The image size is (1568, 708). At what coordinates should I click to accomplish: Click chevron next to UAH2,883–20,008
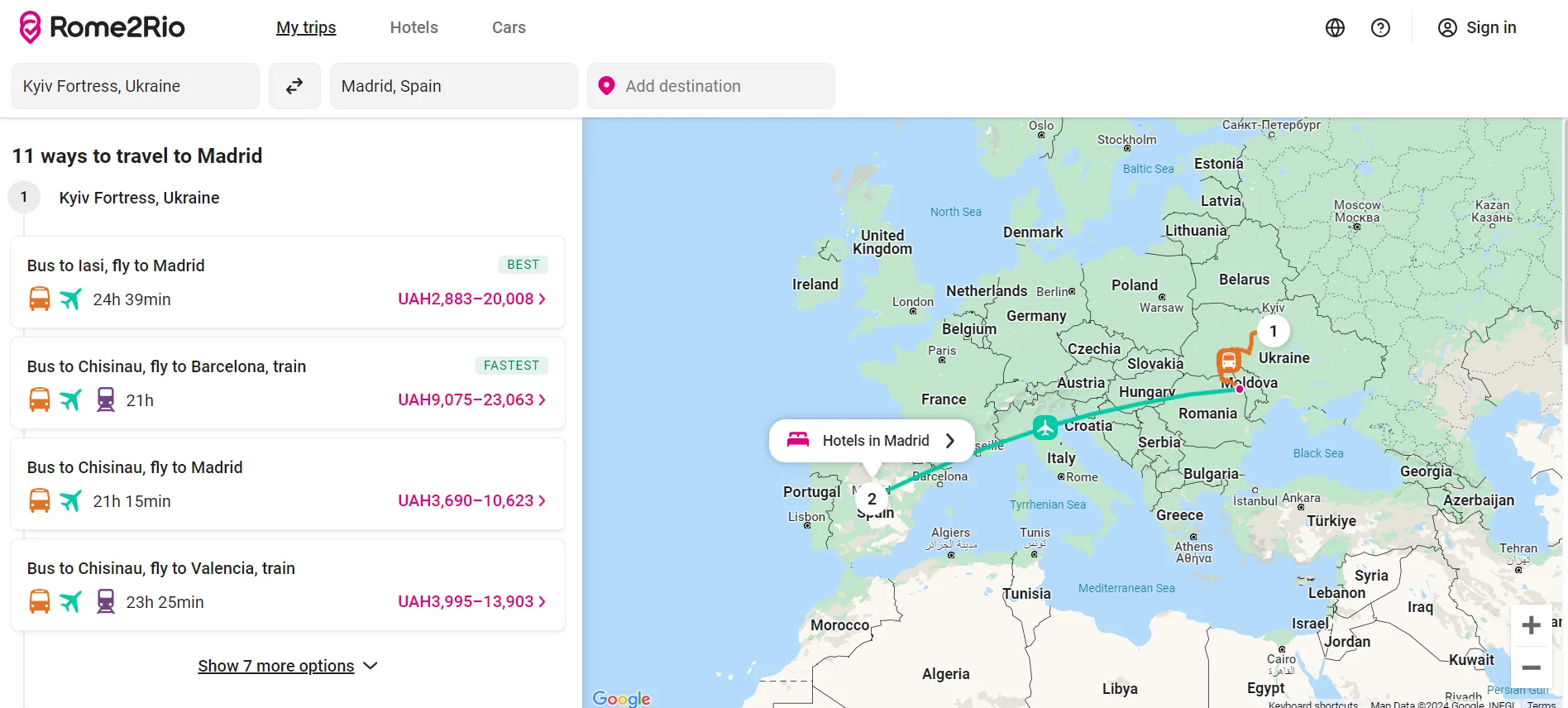point(543,299)
